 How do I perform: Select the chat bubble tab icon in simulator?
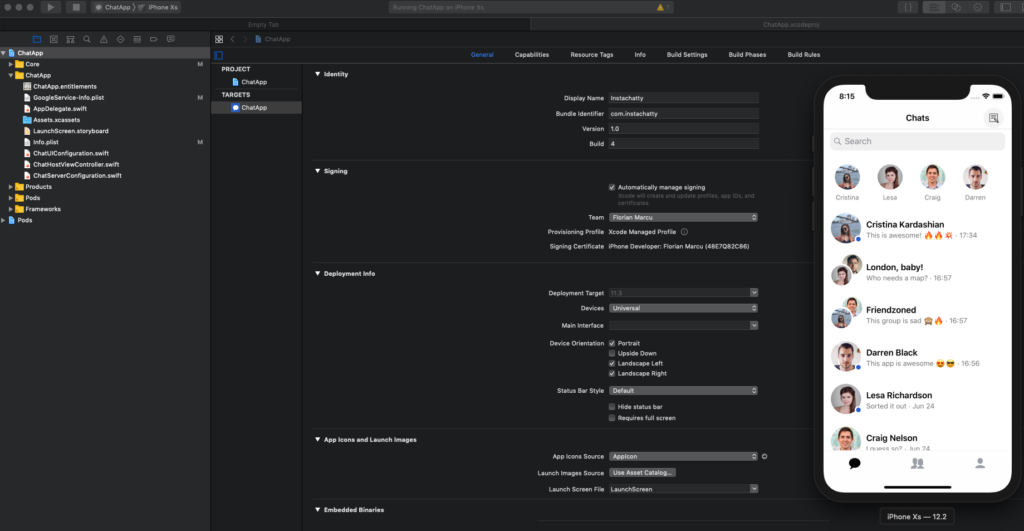click(x=854, y=463)
